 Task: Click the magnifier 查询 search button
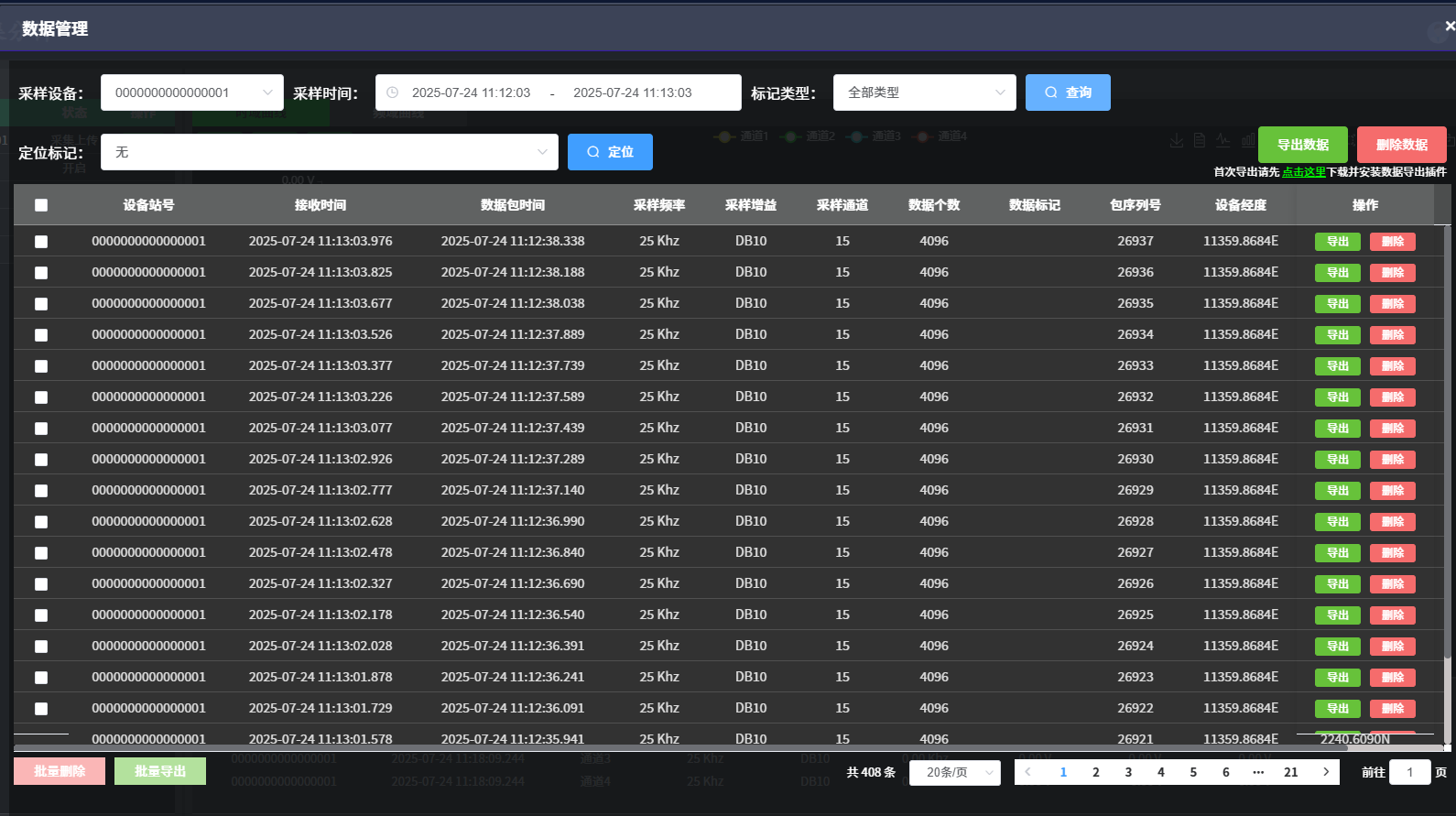click(1068, 92)
